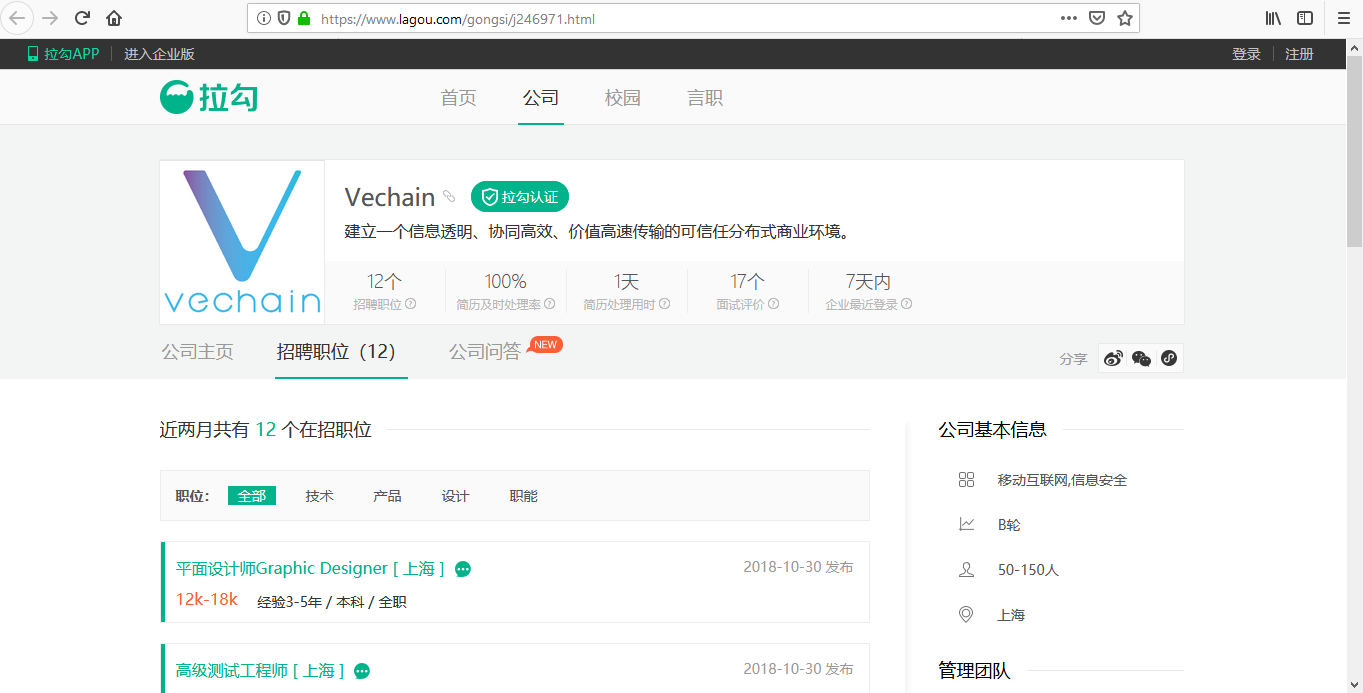Screen dimensions: 1363x693
Task: Open 言职 navigation item
Action: click(x=705, y=98)
